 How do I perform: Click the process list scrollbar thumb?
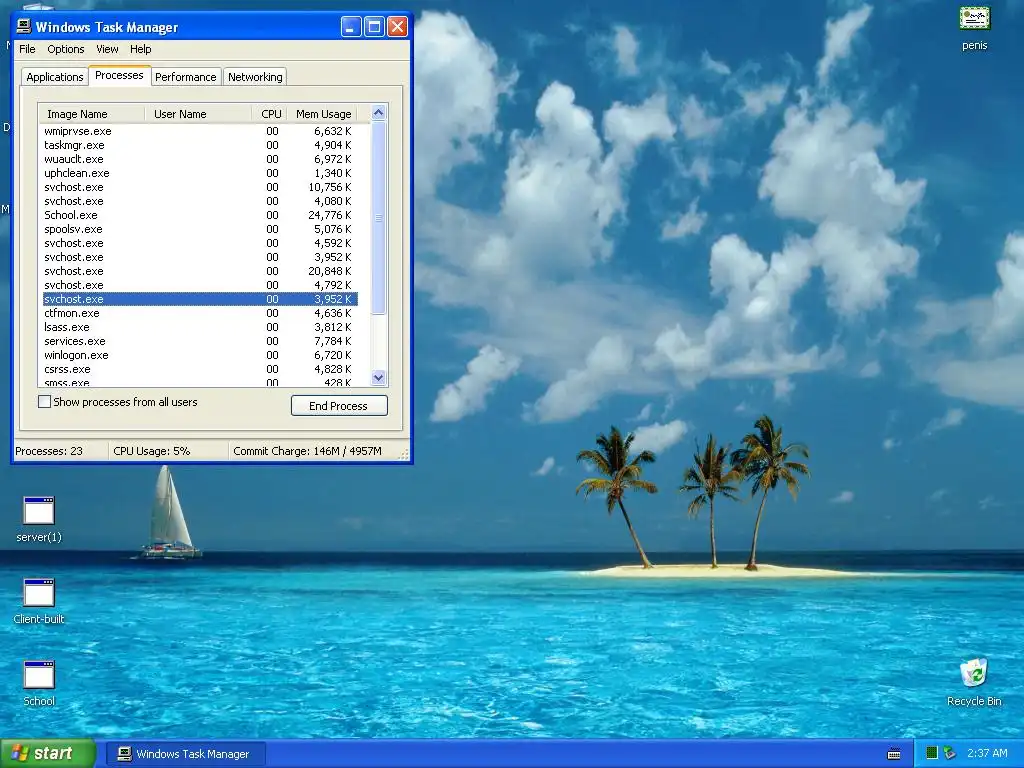point(379,218)
